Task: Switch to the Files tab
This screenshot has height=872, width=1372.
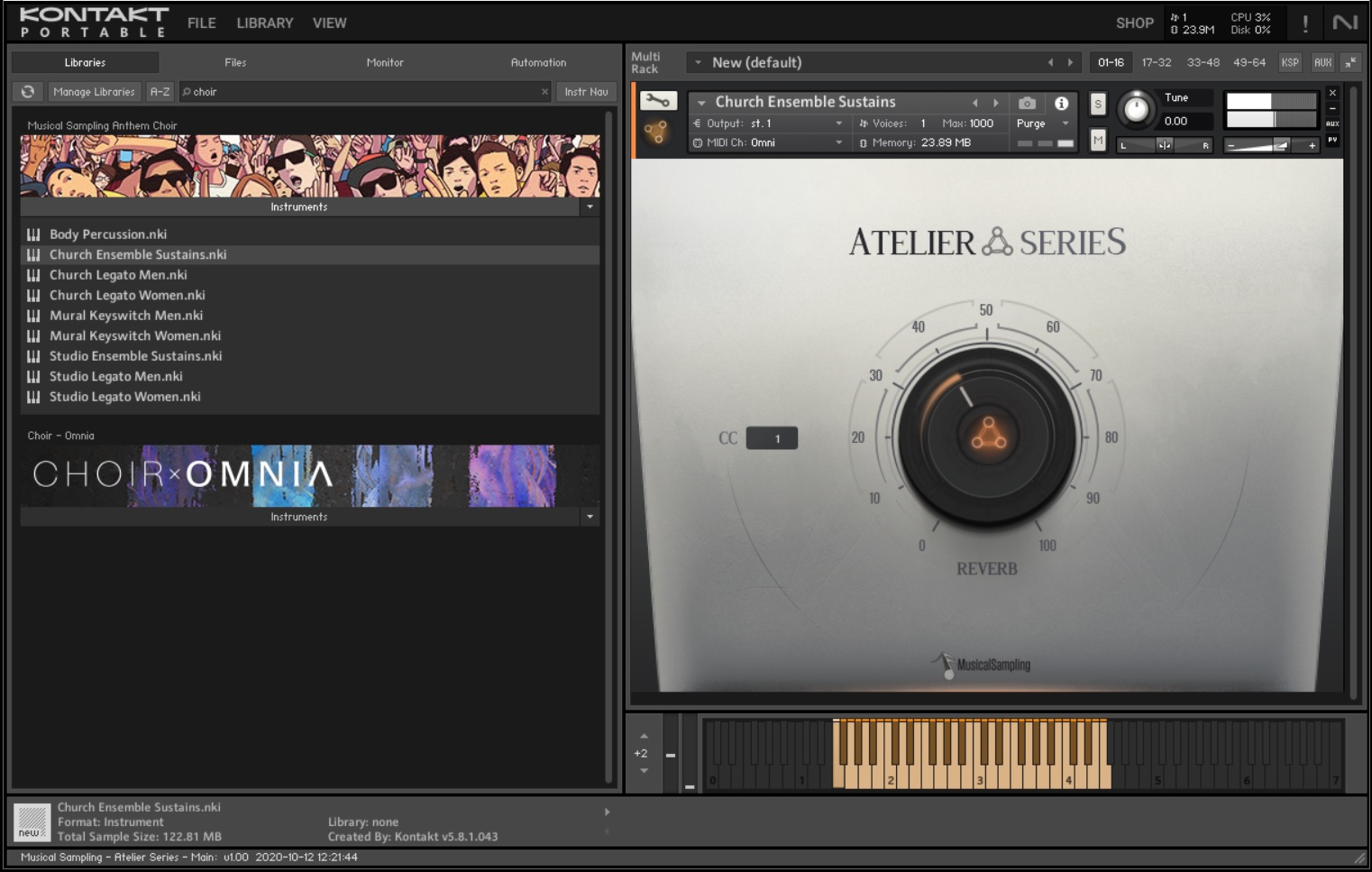Action: (235, 62)
